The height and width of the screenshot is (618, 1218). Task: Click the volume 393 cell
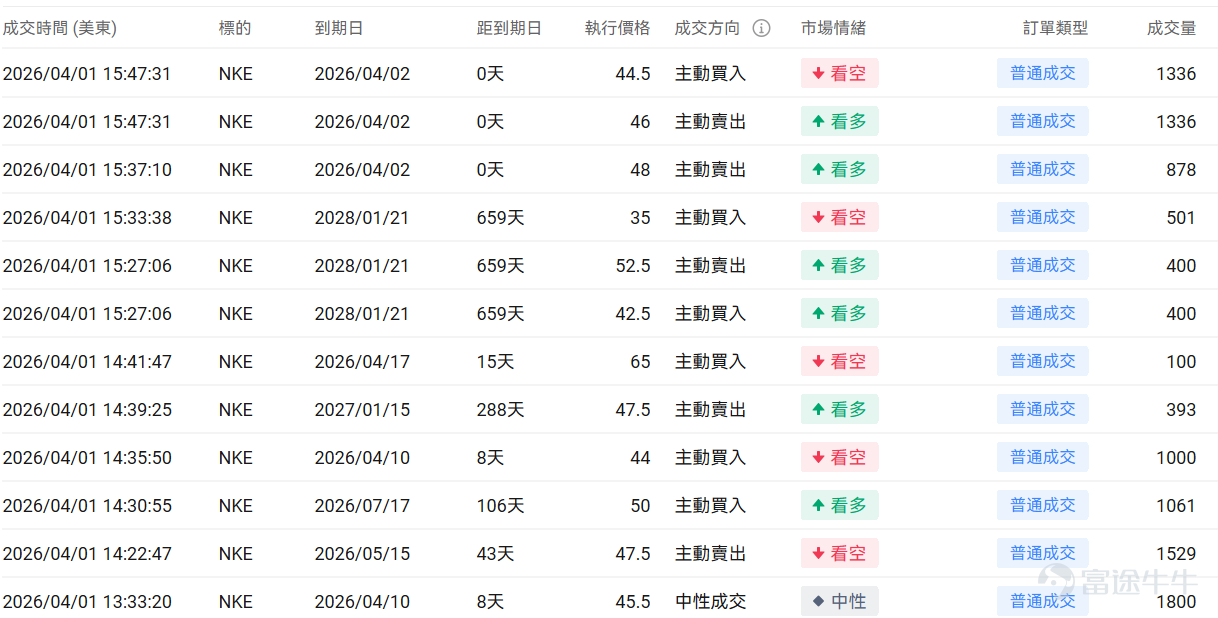pos(1181,410)
